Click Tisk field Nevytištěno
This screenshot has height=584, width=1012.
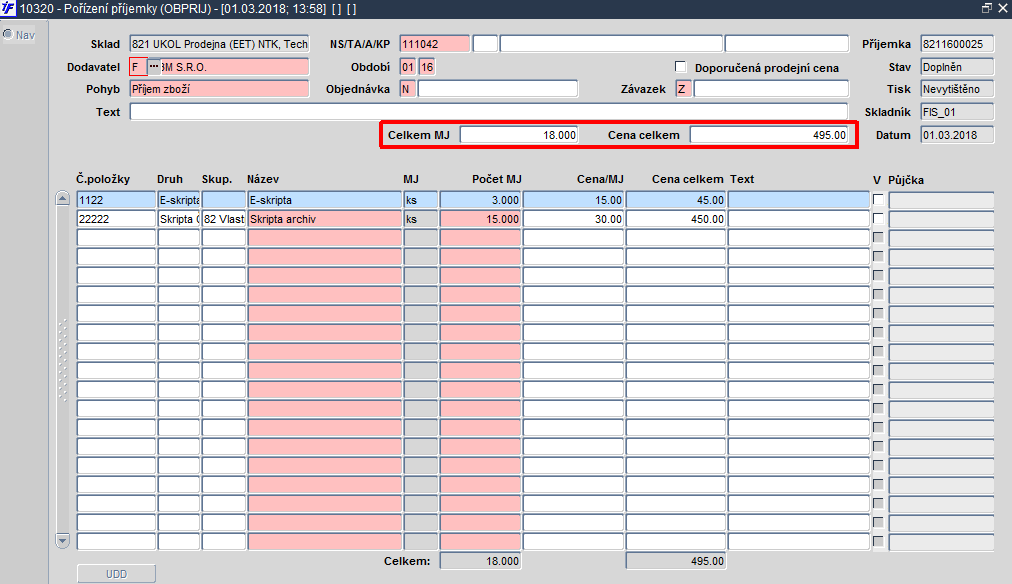click(x=957, y=89)
